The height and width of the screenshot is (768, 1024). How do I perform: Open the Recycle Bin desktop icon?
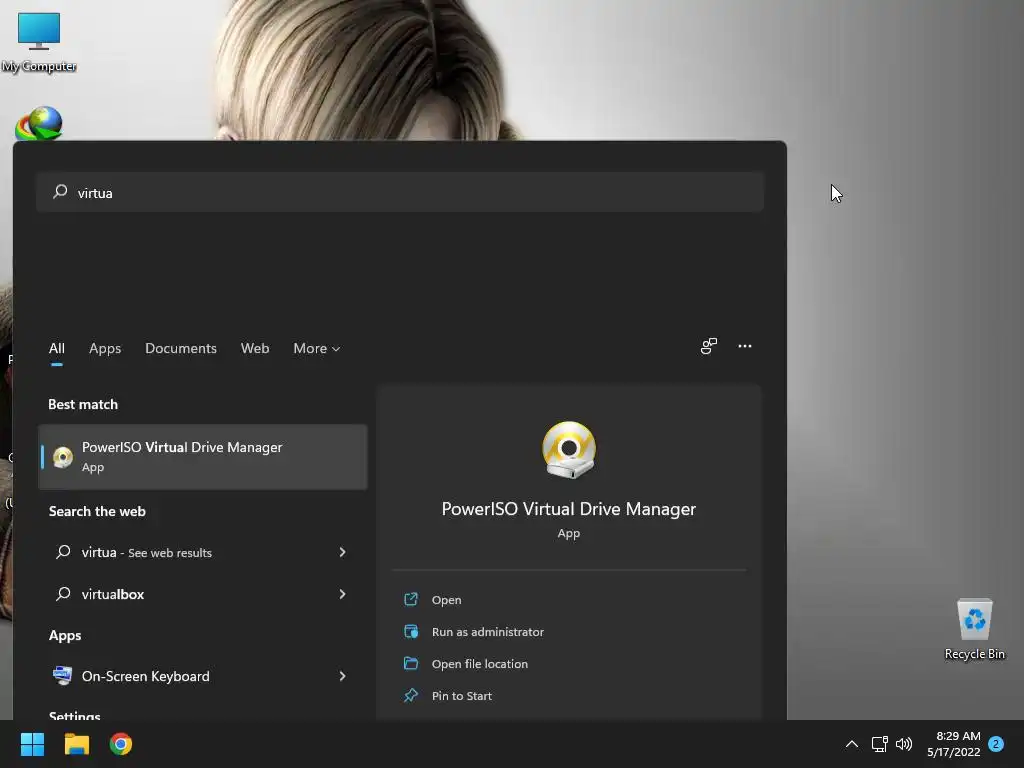[x=974, y=629]
